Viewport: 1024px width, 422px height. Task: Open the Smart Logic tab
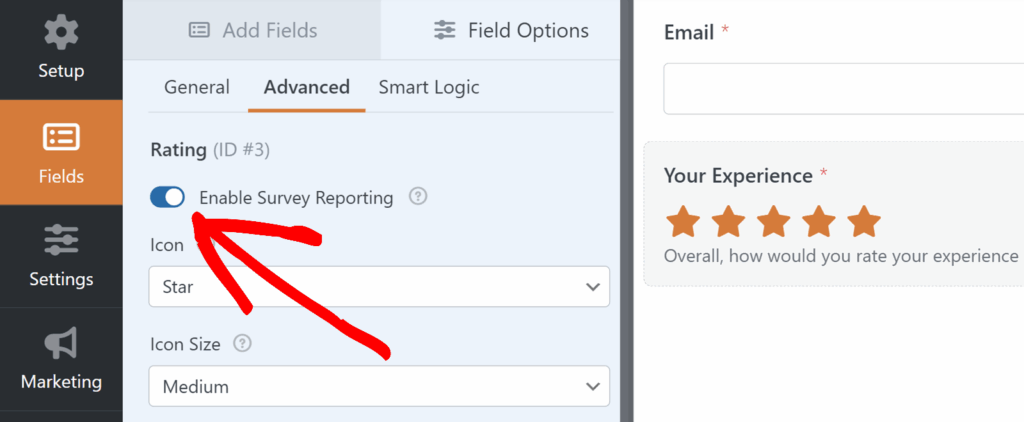pos(429,87)
